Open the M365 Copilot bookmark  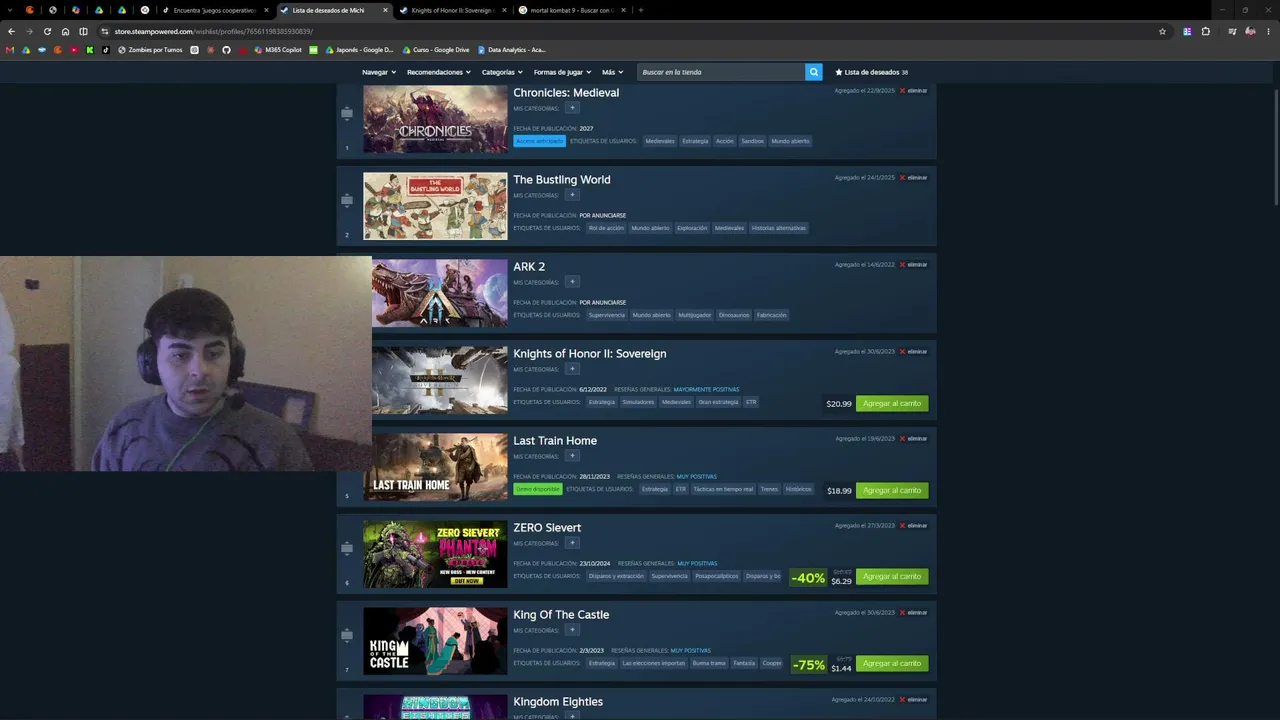(x=278, y=50)
